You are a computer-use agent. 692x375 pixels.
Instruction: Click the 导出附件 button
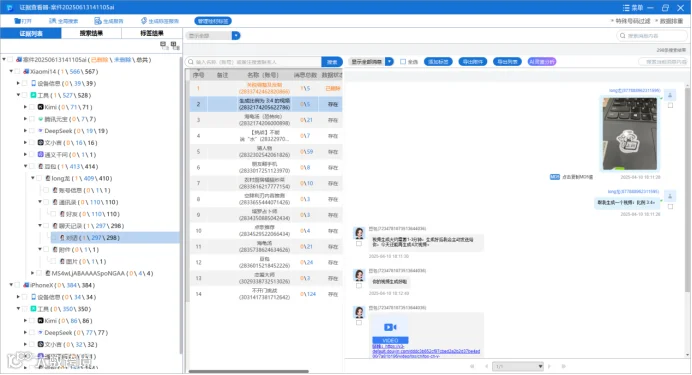point(473,62)
